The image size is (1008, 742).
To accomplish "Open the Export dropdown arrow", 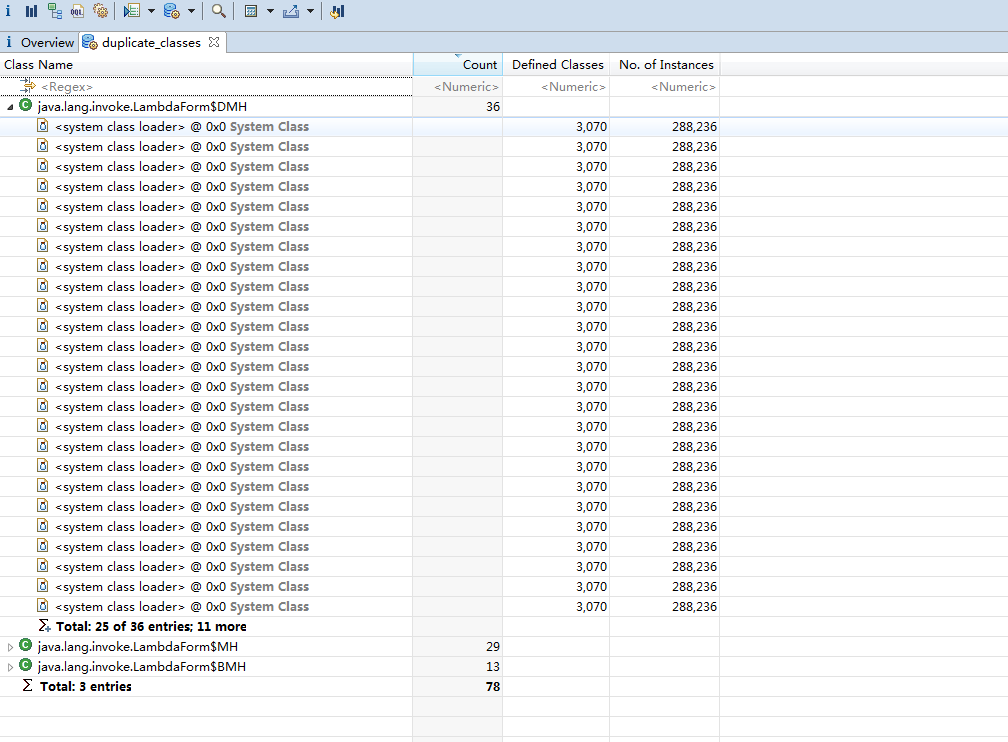I will click(310, 11).
